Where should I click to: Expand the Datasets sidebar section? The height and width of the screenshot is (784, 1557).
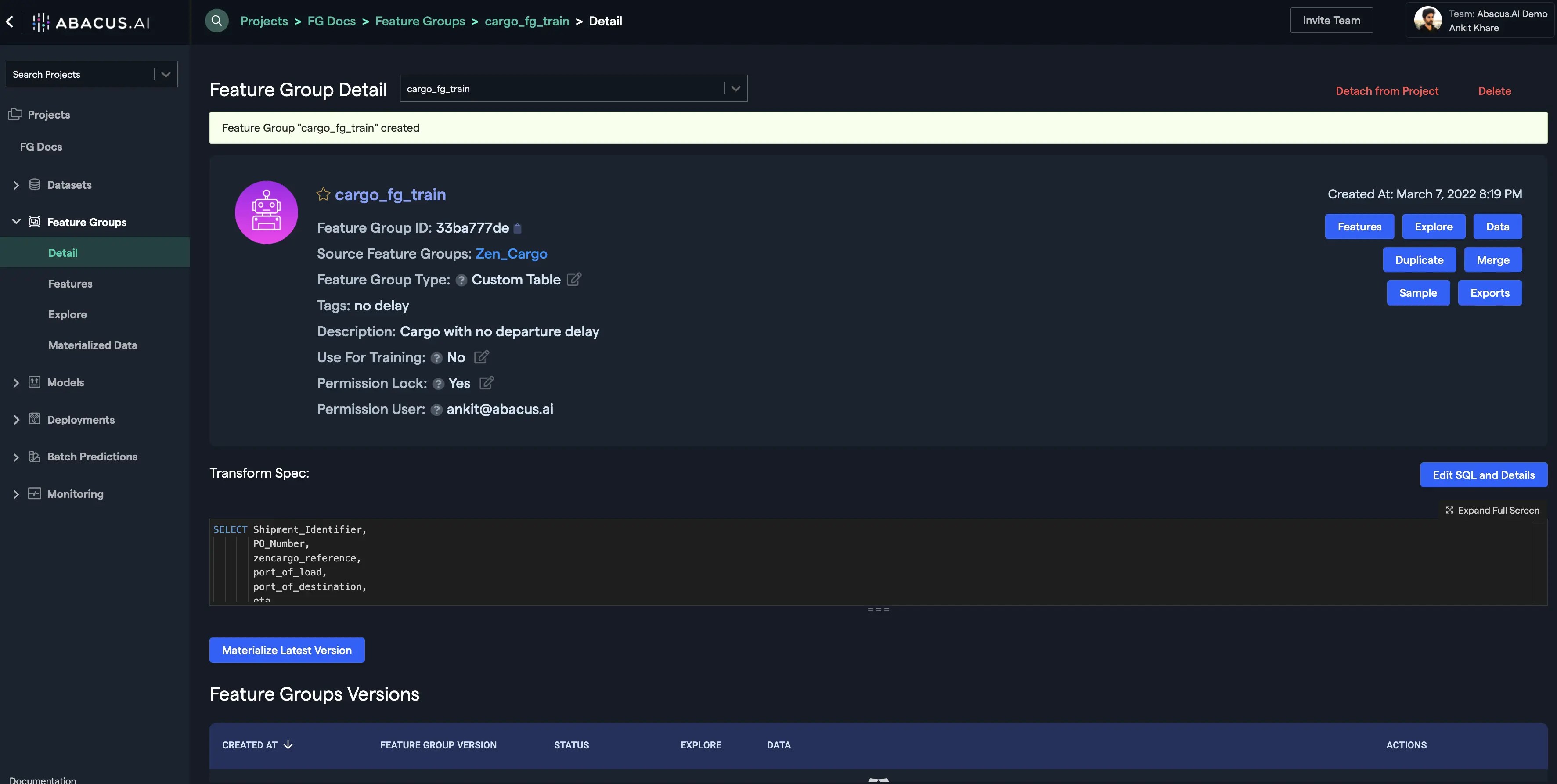16,185
